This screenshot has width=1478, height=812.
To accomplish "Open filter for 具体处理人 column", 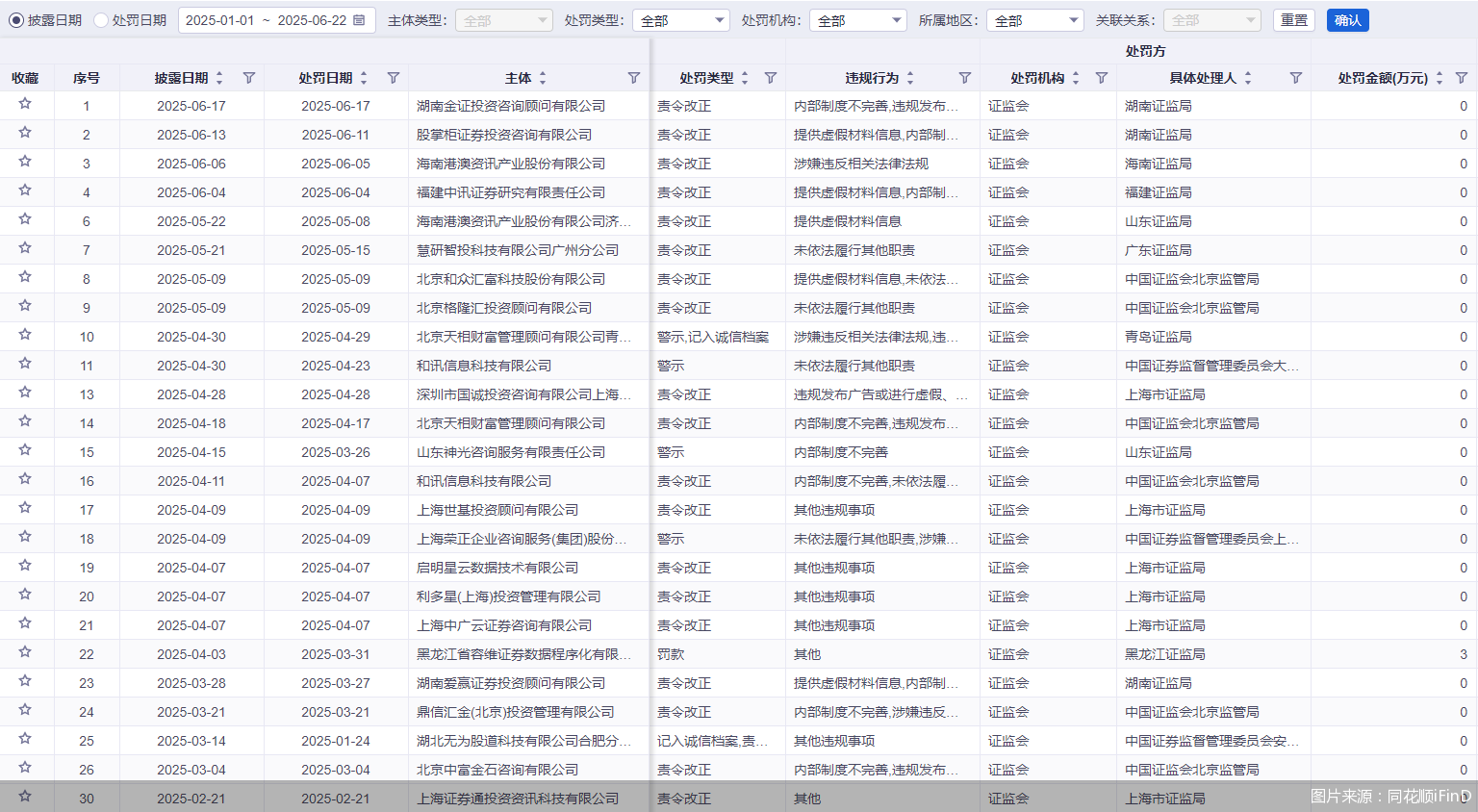I will [1296, 78].
